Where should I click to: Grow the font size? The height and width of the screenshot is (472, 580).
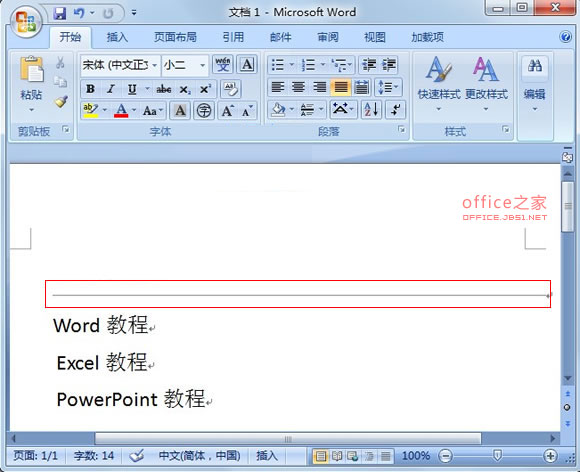tap(227, 110)
